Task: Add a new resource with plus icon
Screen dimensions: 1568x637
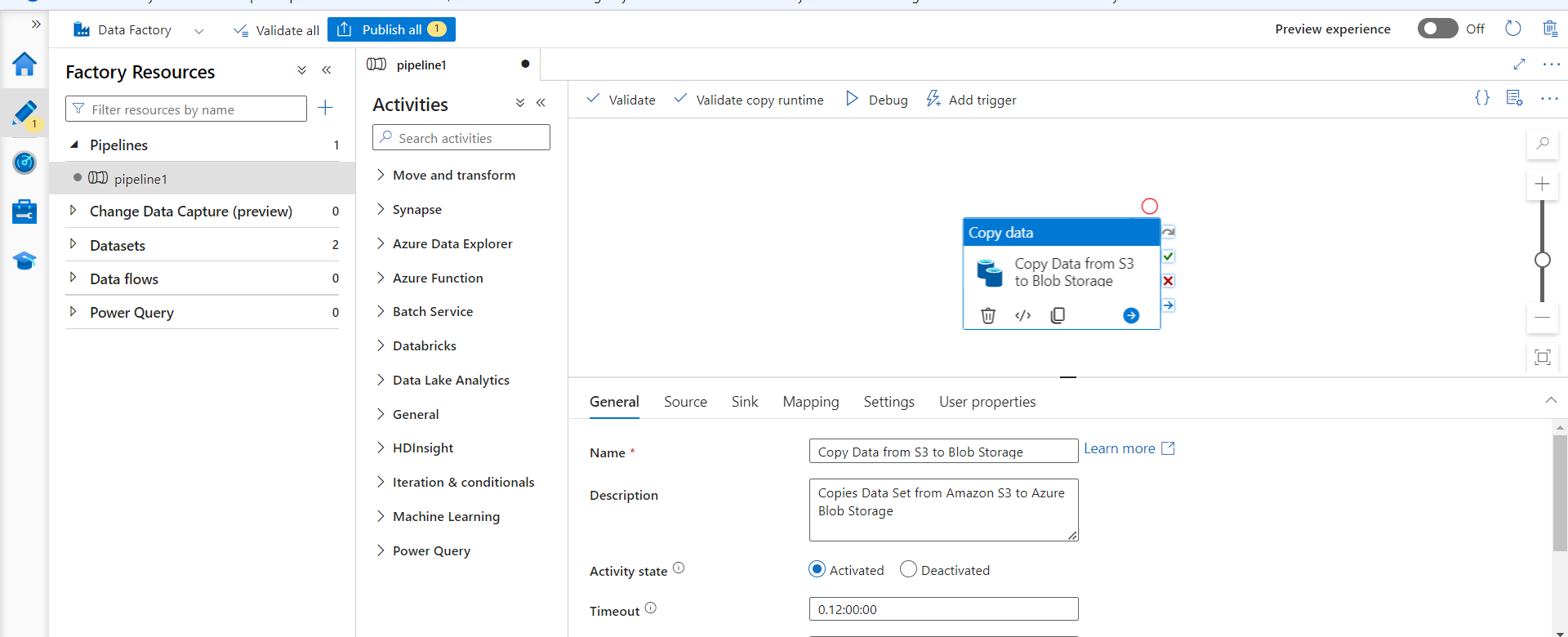Action: 325,108
